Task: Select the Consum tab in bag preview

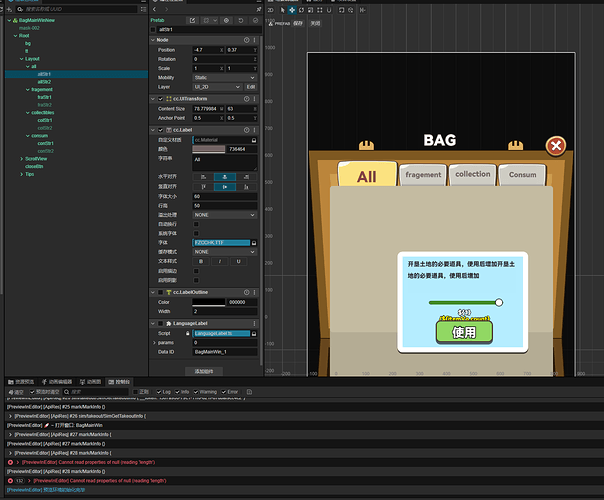Action: [522, 175]
